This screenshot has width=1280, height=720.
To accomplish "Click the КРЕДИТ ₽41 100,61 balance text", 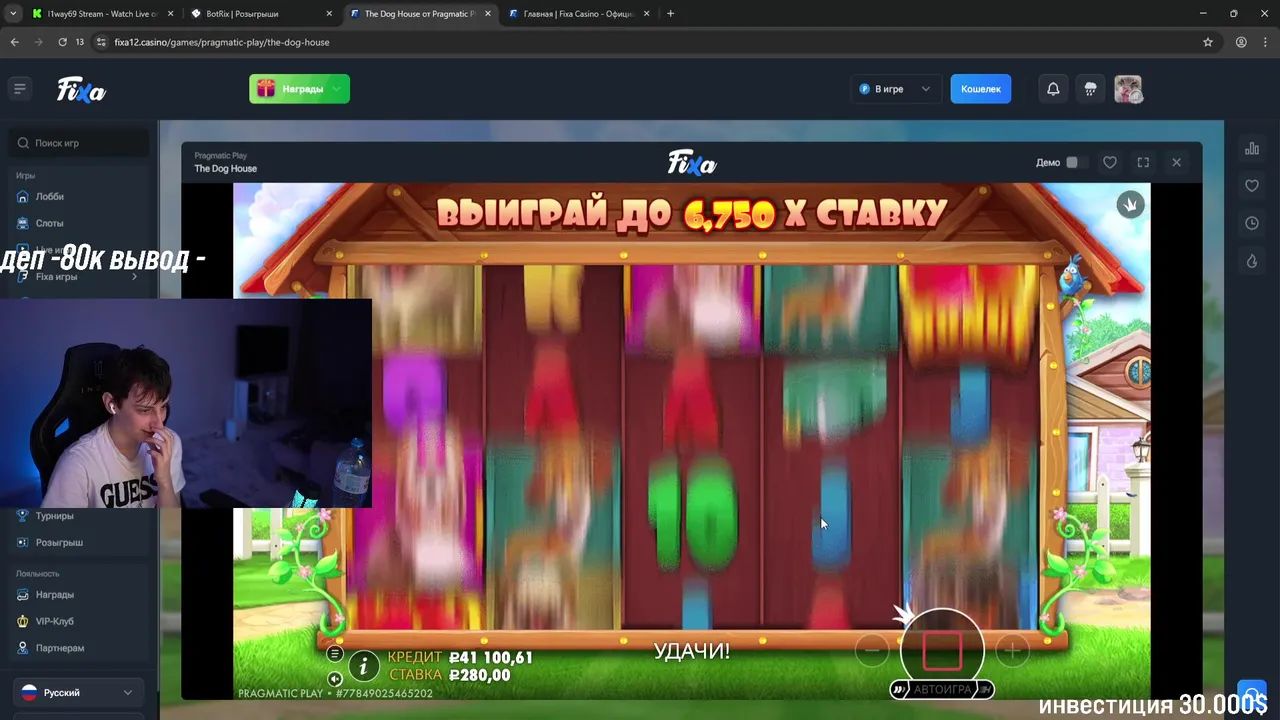I will point(460,657).
